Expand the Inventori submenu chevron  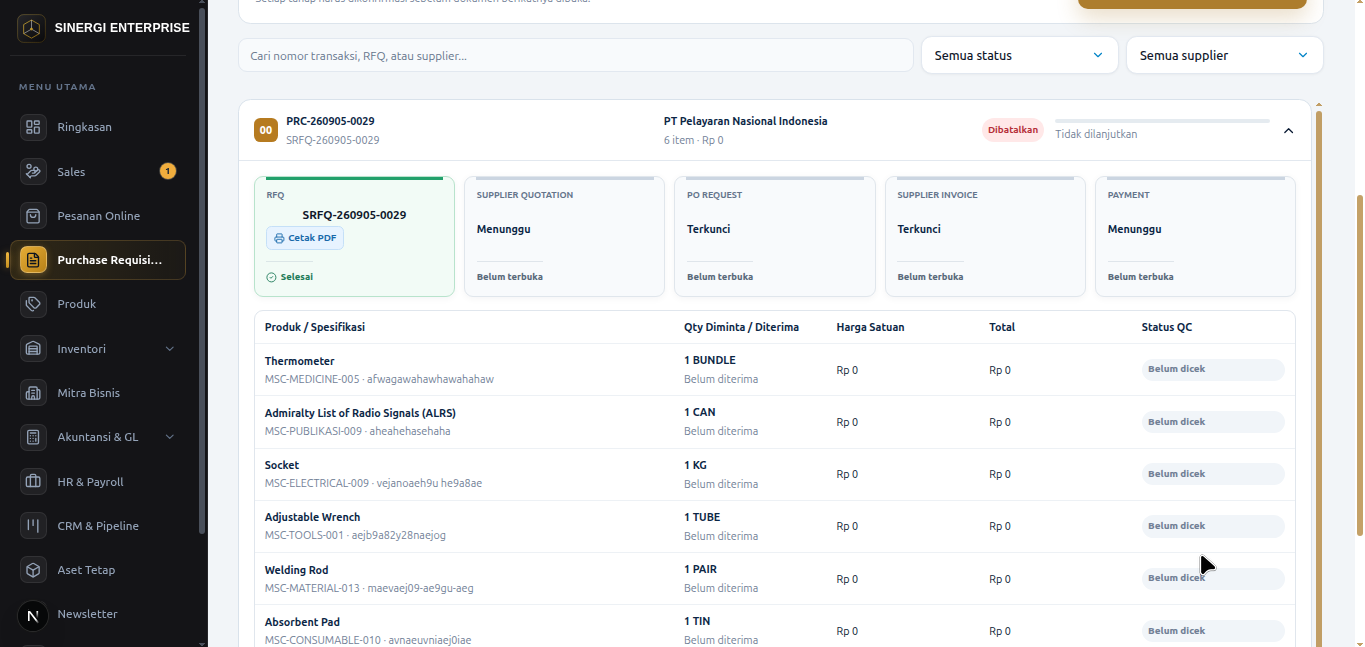tap(169, 349)
